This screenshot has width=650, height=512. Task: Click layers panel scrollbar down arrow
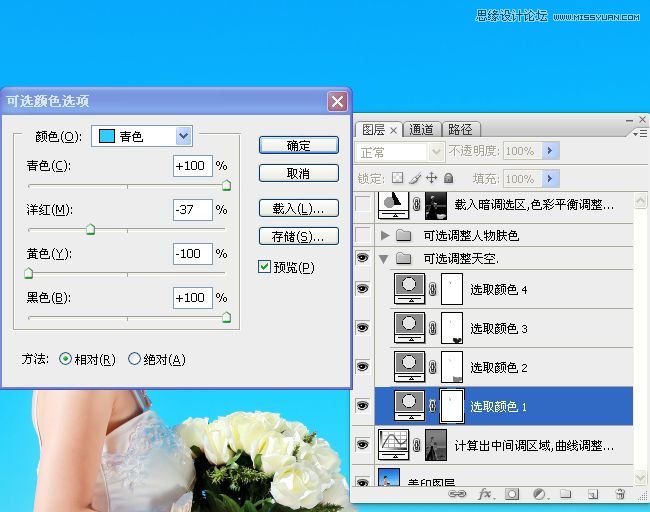[640, 478]
